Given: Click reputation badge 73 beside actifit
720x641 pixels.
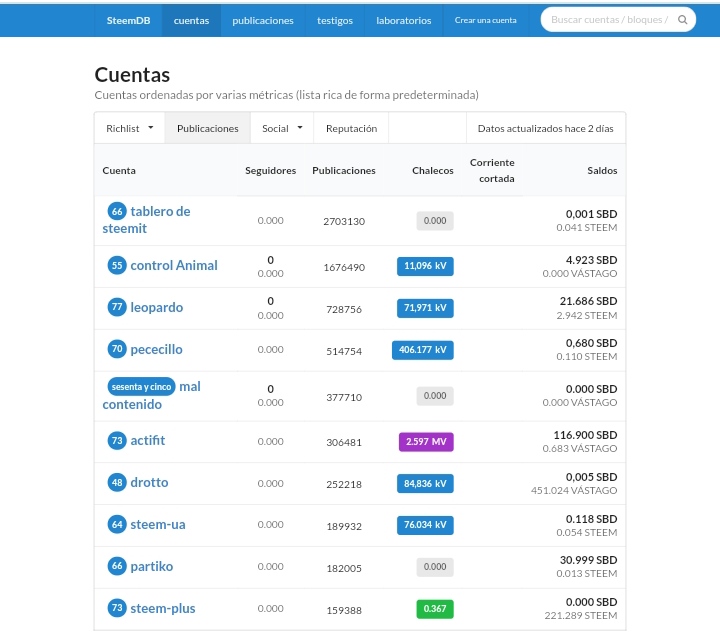Looking at the screenshot, I should tap(117, 441).
